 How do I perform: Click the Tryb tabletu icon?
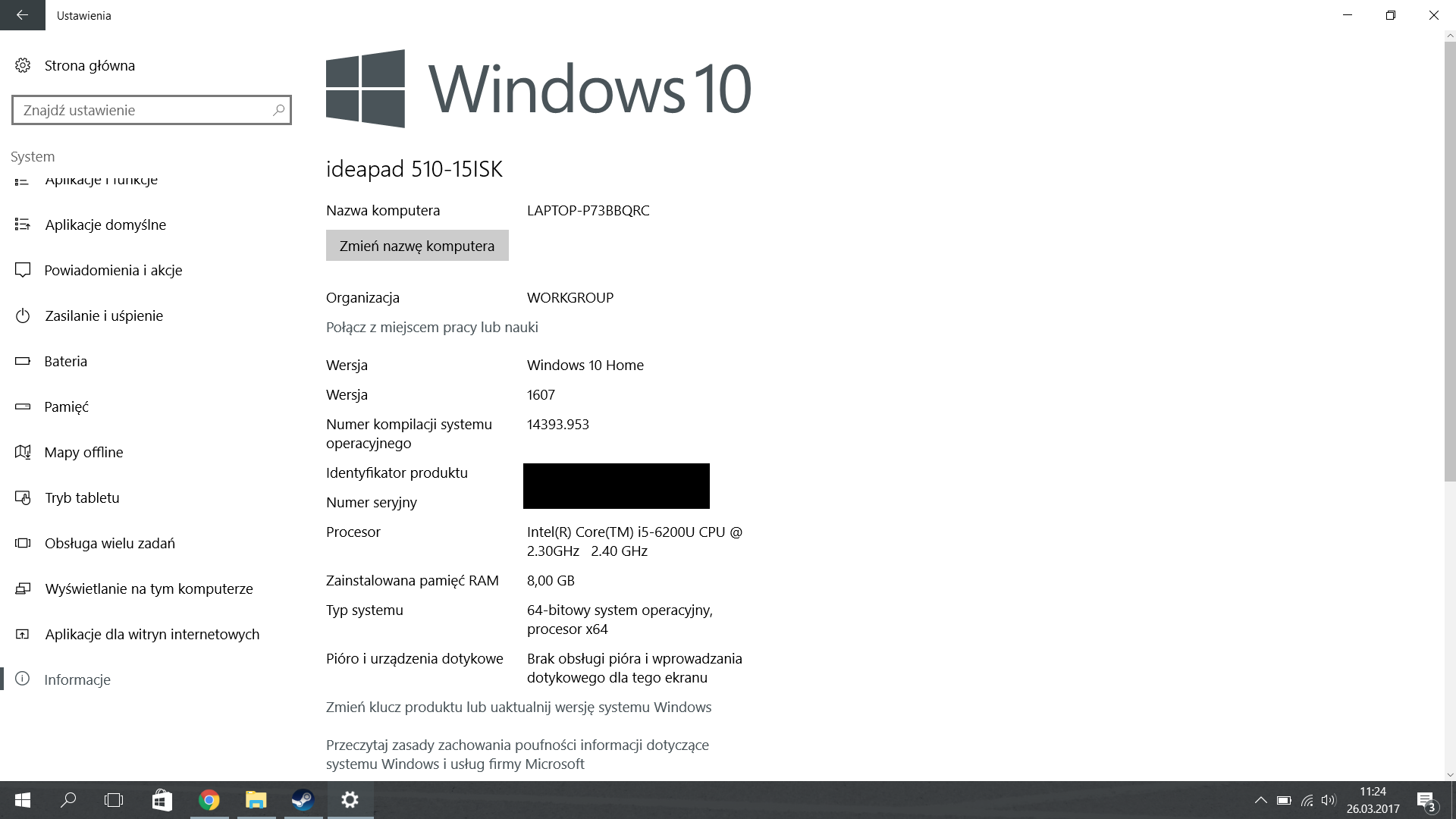tap(23, 497)
